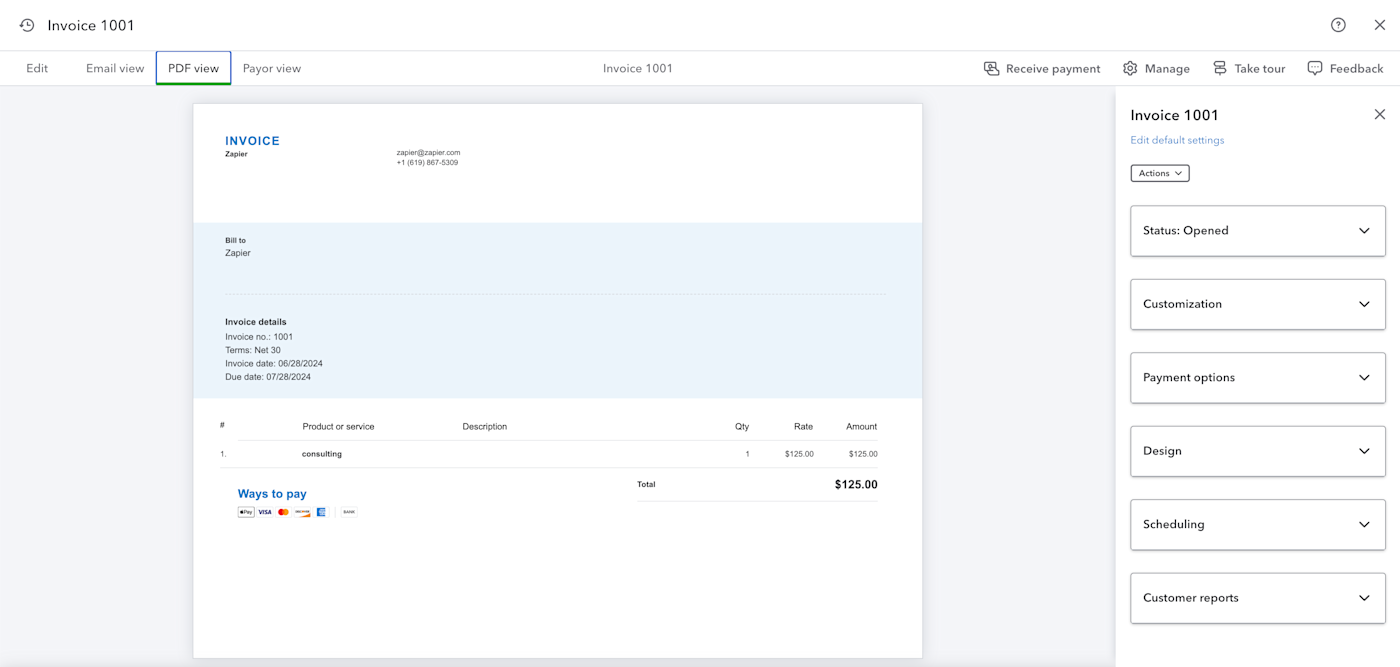Close the Invoice 1001 side panel

pyautogui.click(x=1380, y=115)
